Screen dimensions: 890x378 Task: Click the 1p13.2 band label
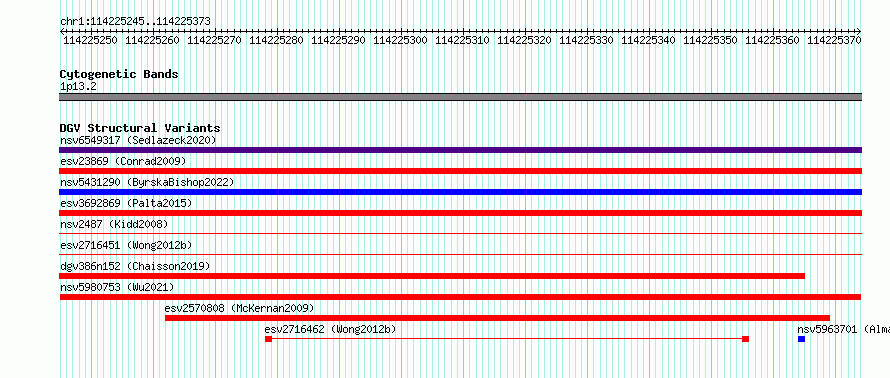[78, 87]
